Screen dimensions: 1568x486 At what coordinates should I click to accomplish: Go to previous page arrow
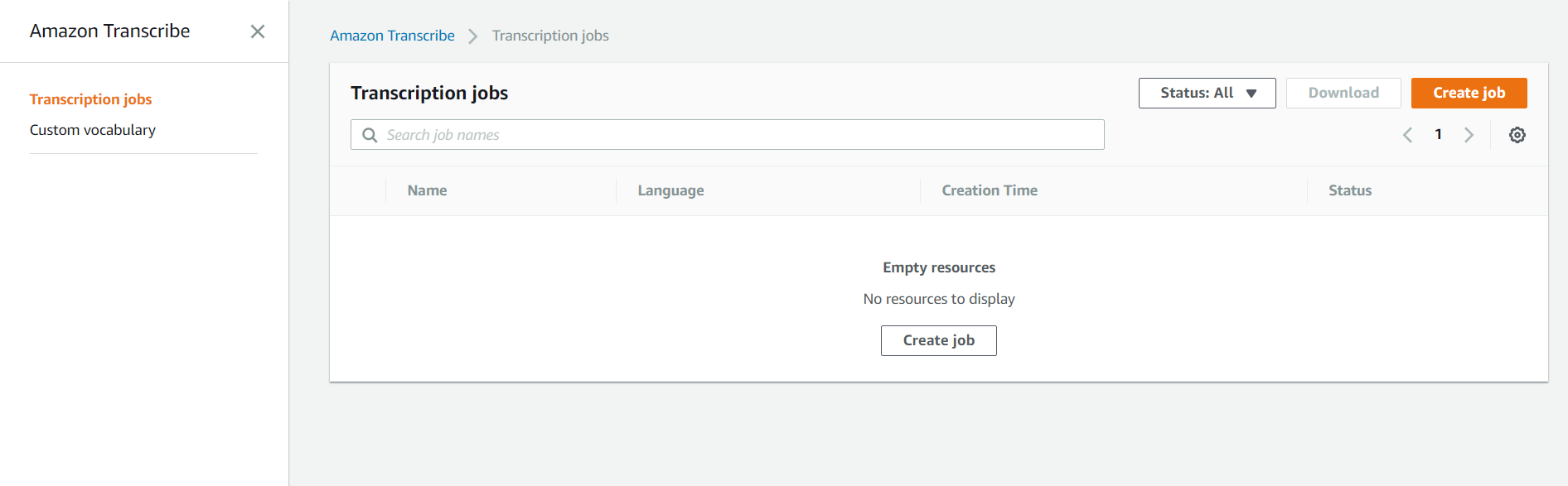coord(1407,135)
